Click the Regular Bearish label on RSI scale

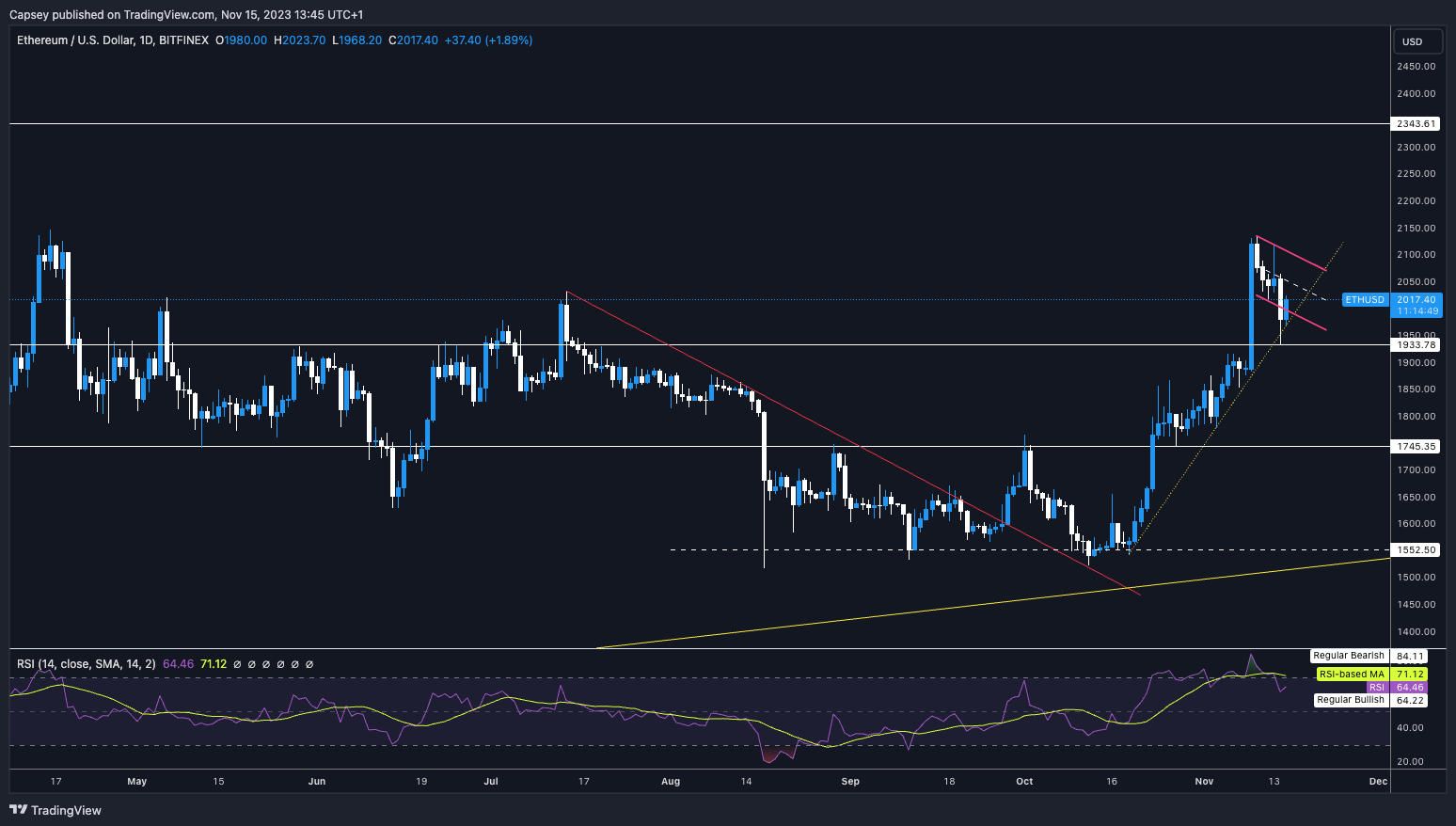pyautogui.click(x=1349, y=656)
